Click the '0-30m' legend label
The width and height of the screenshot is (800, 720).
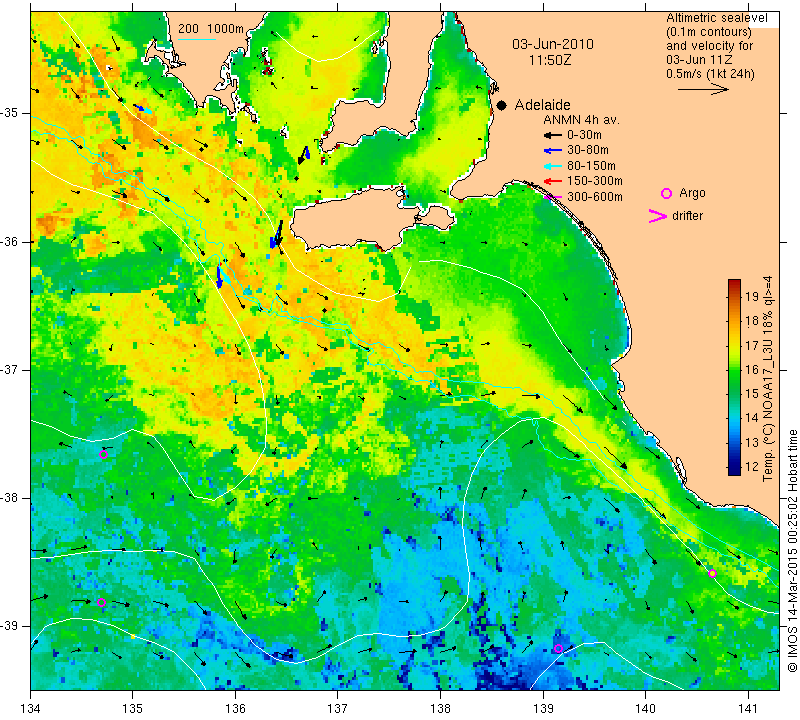coord(584,135)
